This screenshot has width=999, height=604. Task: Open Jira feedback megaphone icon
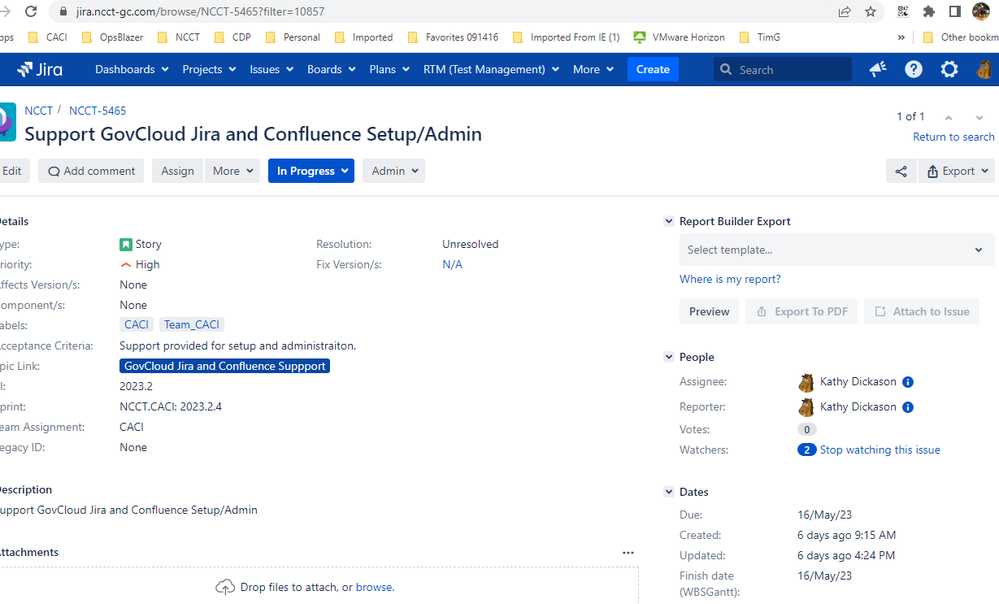coord(878,69)
